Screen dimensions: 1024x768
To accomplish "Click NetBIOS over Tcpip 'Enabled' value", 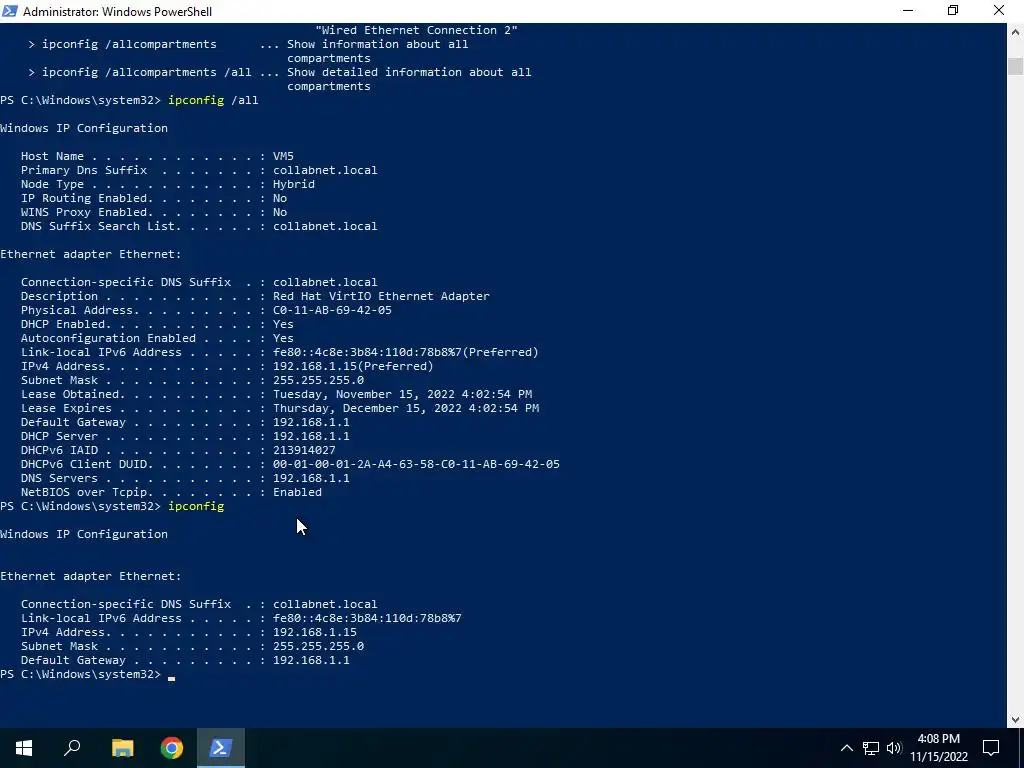I will pos(297,492).
